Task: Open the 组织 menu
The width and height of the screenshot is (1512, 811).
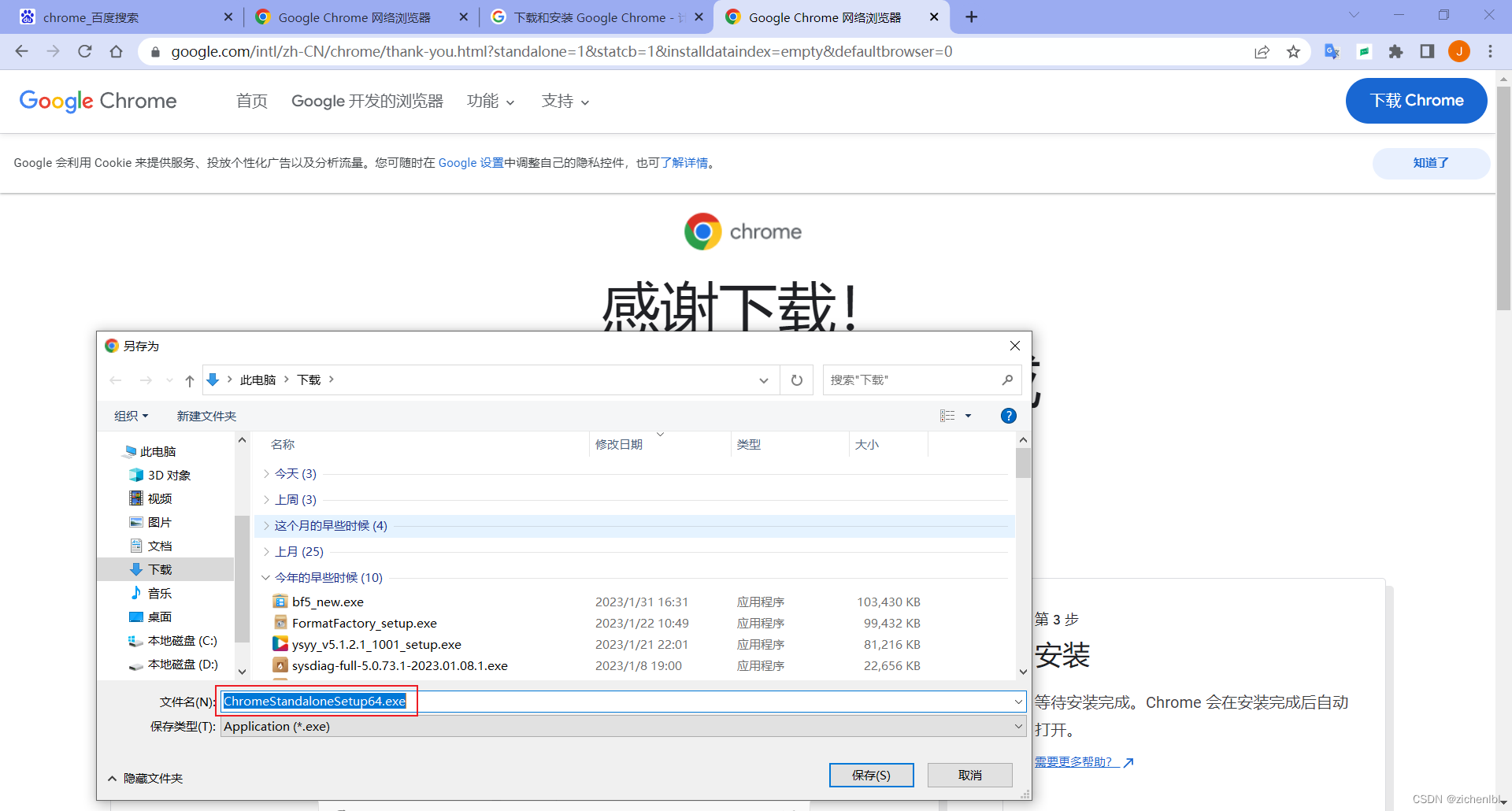Action: point(131,416)
